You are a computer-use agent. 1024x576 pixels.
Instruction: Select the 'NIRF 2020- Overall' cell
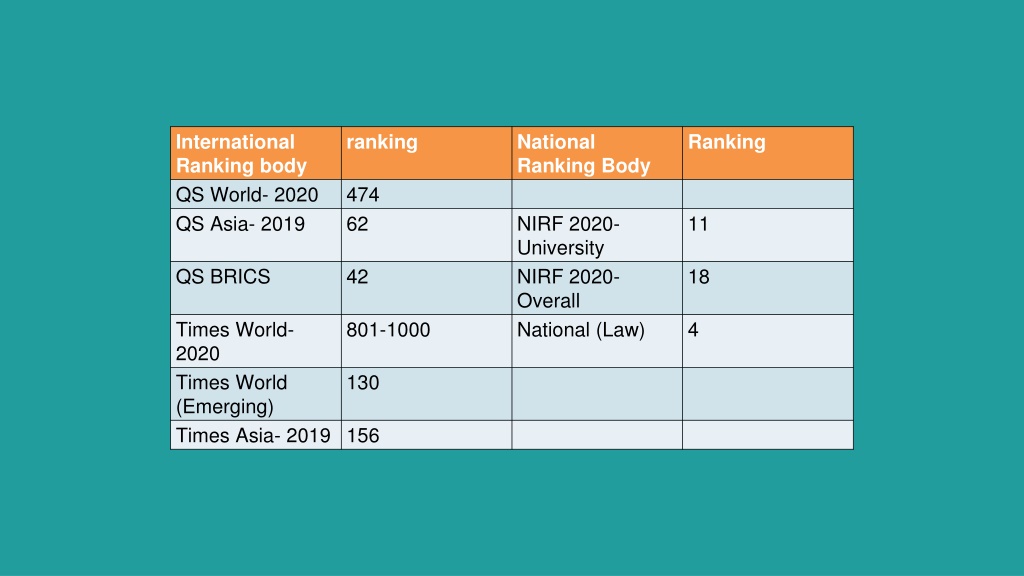pyautogui.click(x=597, y=289)
